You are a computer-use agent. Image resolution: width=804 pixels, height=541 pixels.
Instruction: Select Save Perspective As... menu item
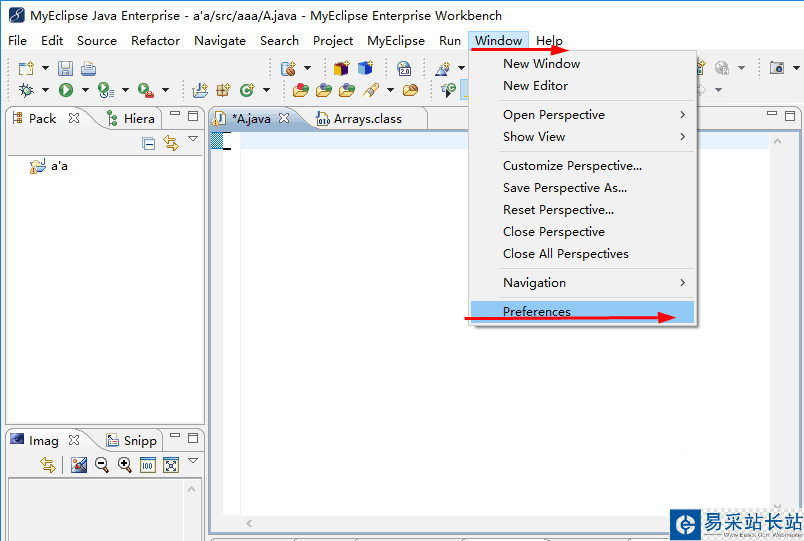[x=582, y=188]
